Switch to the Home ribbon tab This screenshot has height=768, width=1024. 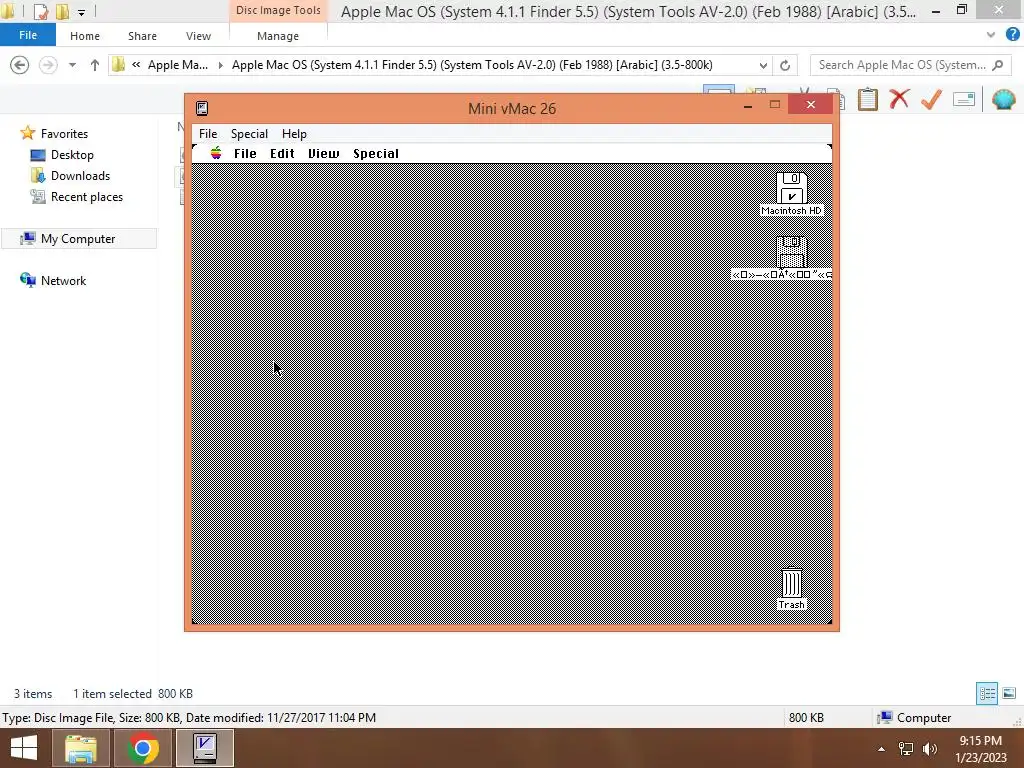point(85,36)
